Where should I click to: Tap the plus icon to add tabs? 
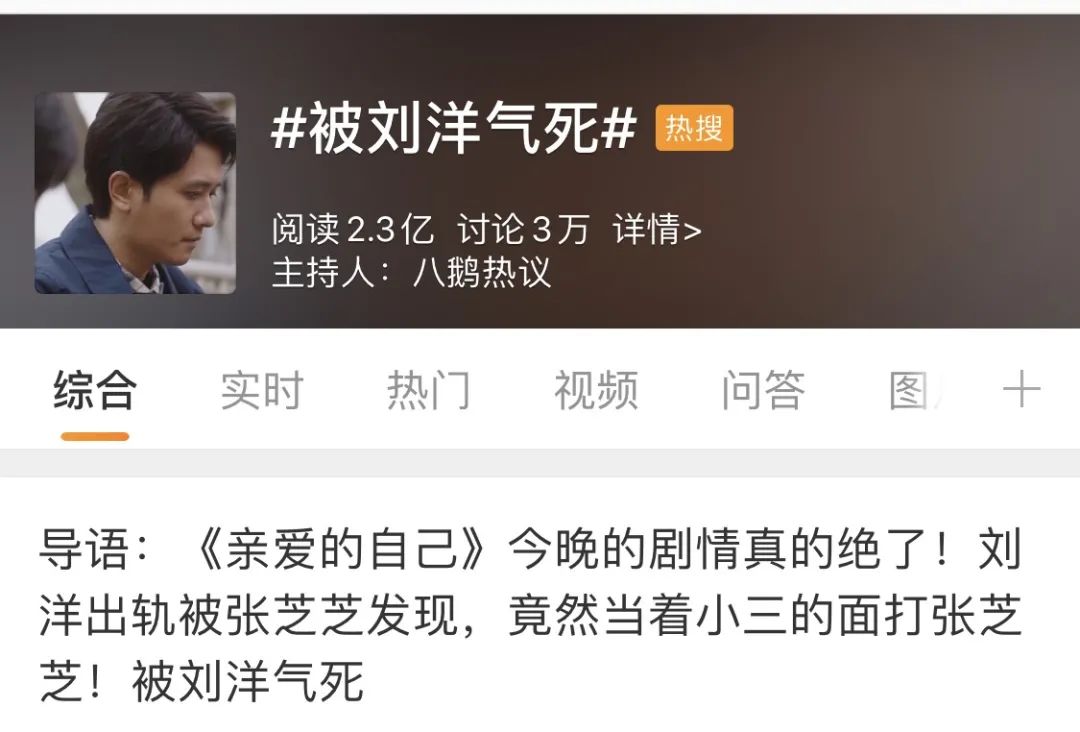tap(1021, 390)
